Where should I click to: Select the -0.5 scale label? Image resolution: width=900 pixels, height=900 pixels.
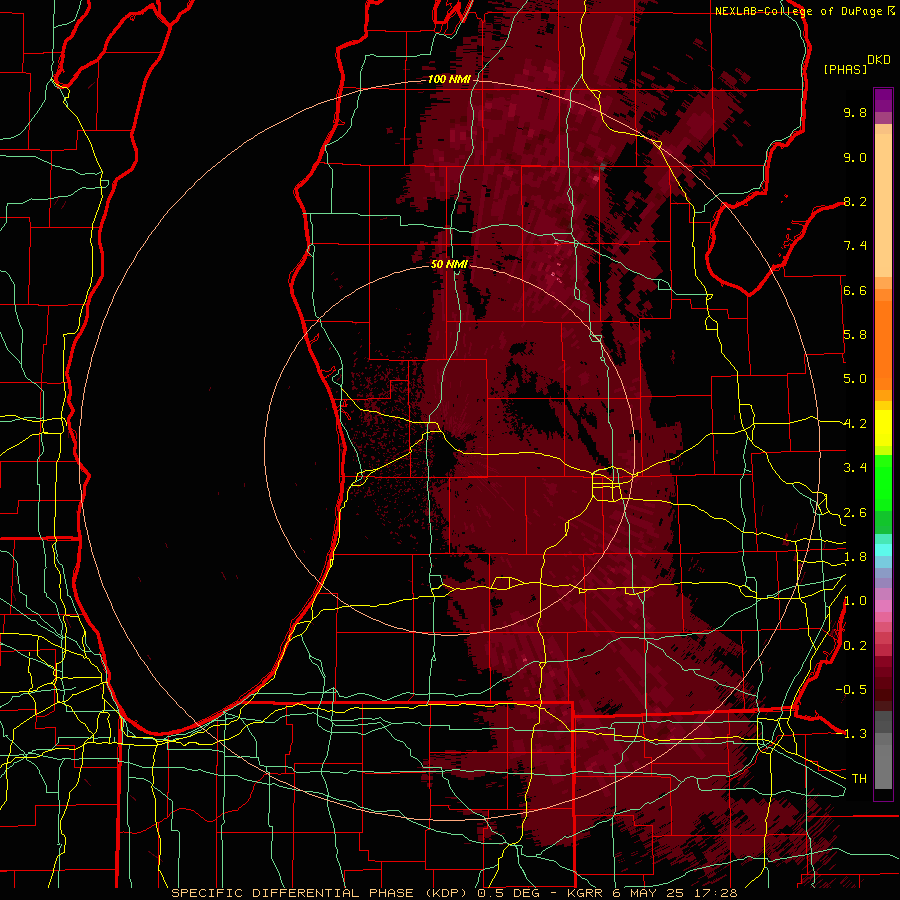coord(851,690)
